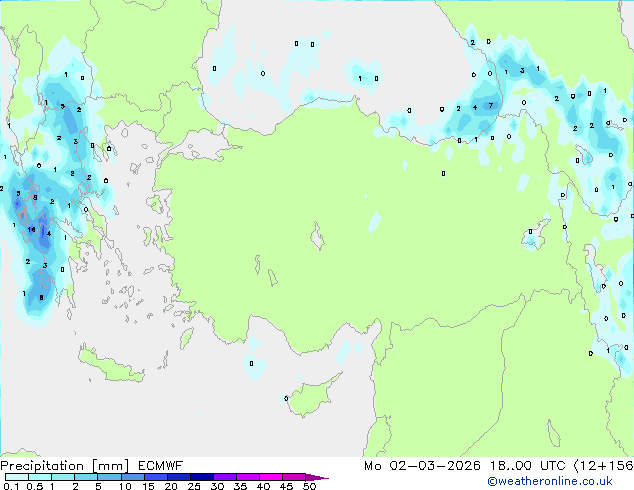The image size is (634, 490).
Task: Click the 5–10 mm blue legend swatch
Action: [x=110, y=477]
